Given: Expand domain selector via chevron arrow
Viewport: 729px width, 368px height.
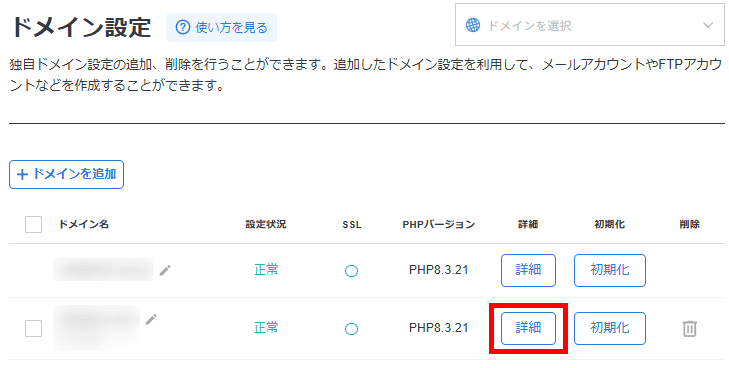Looking at the screenshot, I should point(708,25).
